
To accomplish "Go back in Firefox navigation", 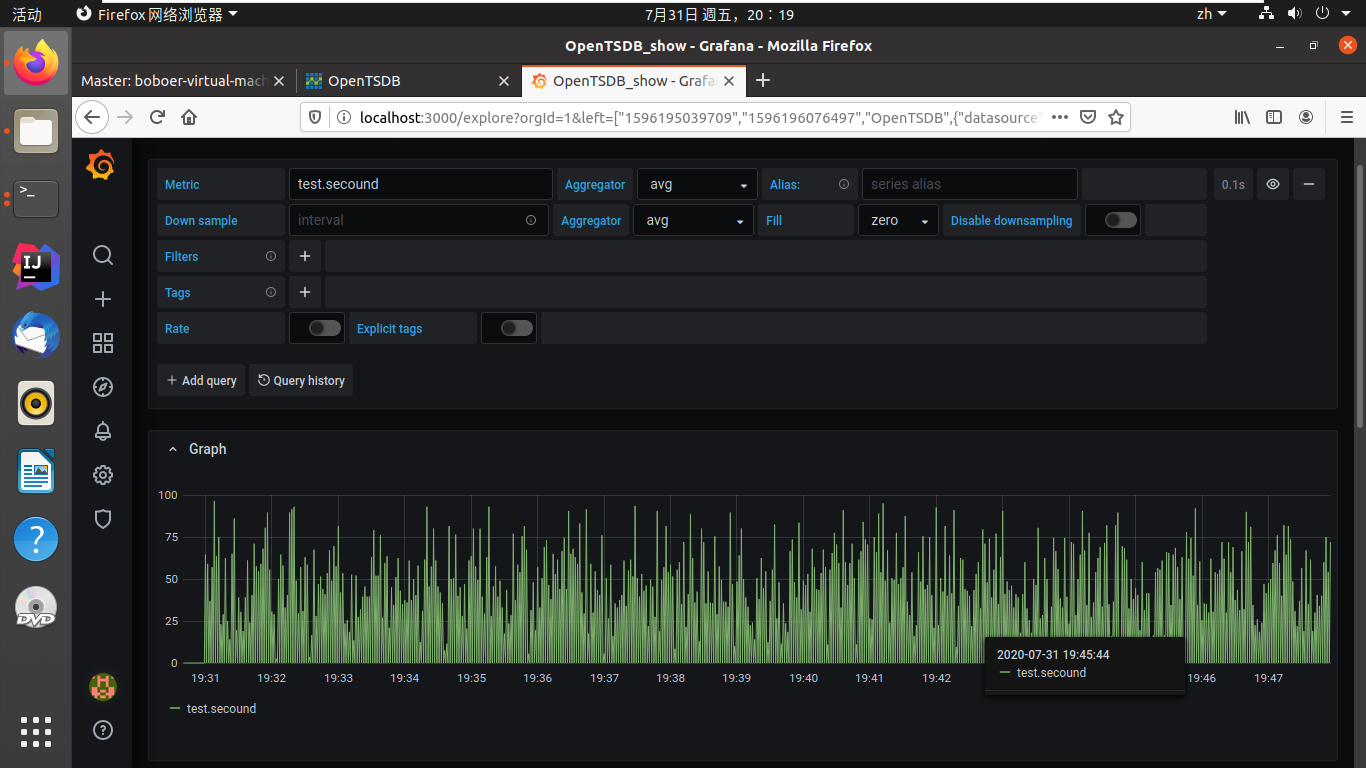I will pyautogui.click(x=92, y=117).
